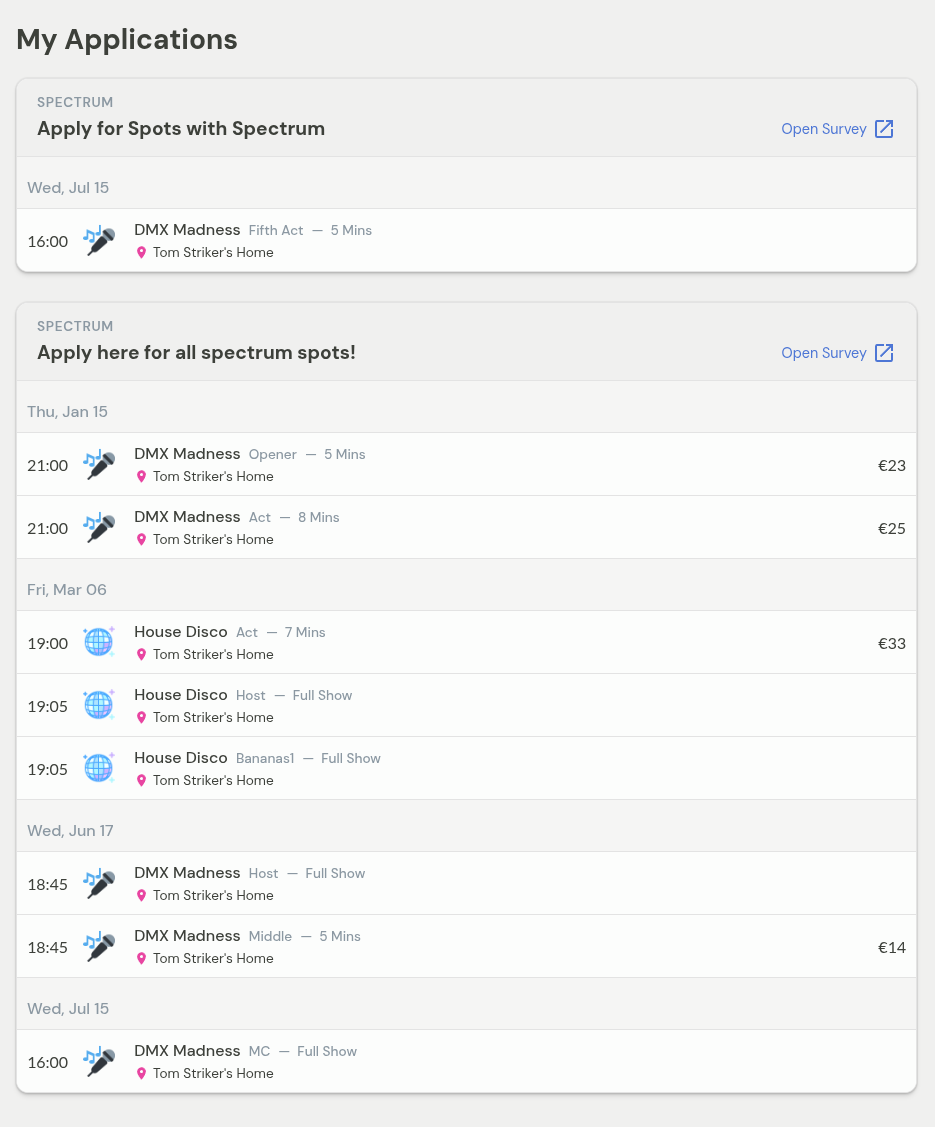
Task: Select the microphone icon on the 18:45 Host row
Action: pos(99,883)
